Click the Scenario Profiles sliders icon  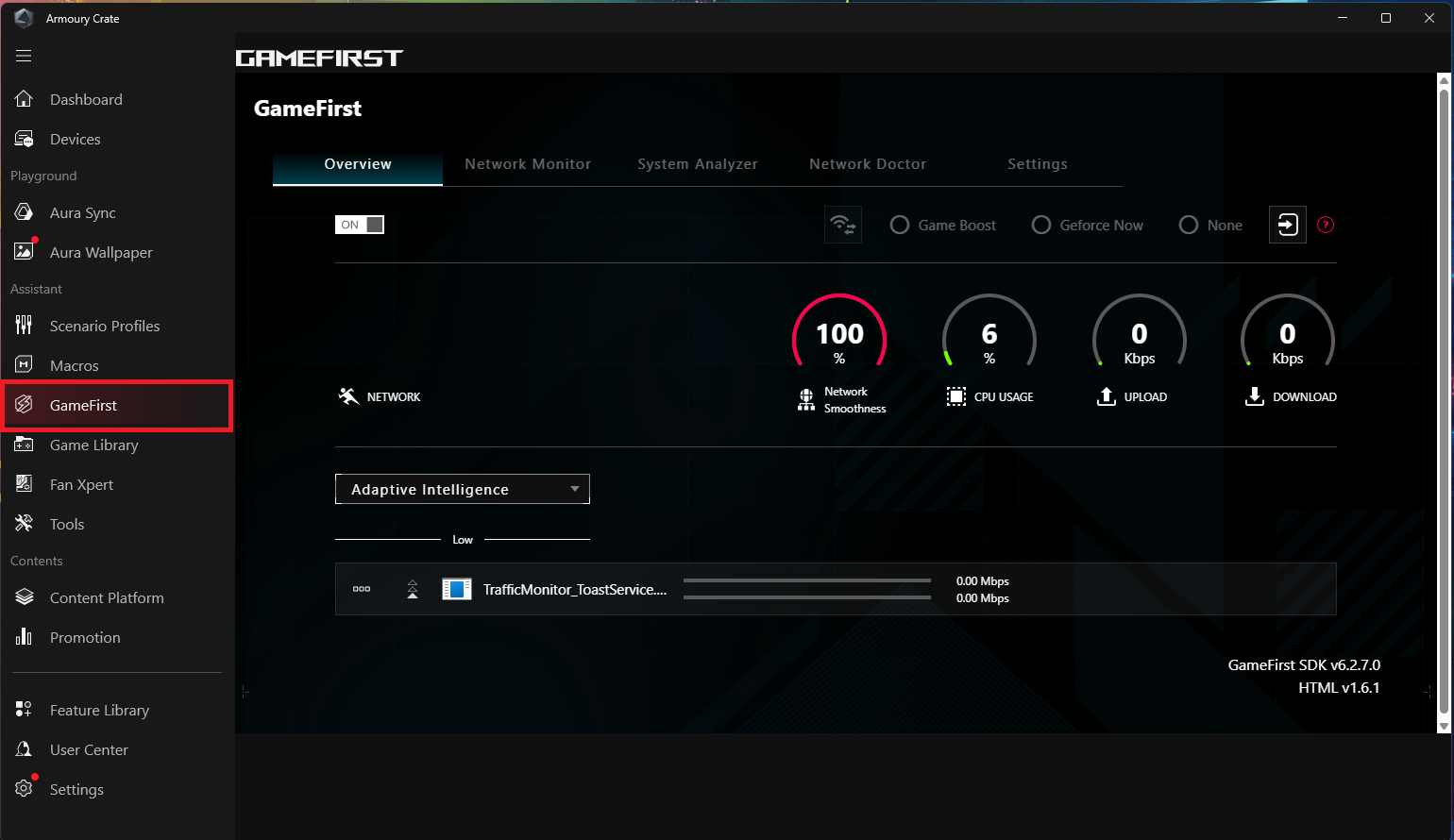click(x=24, y=326)
